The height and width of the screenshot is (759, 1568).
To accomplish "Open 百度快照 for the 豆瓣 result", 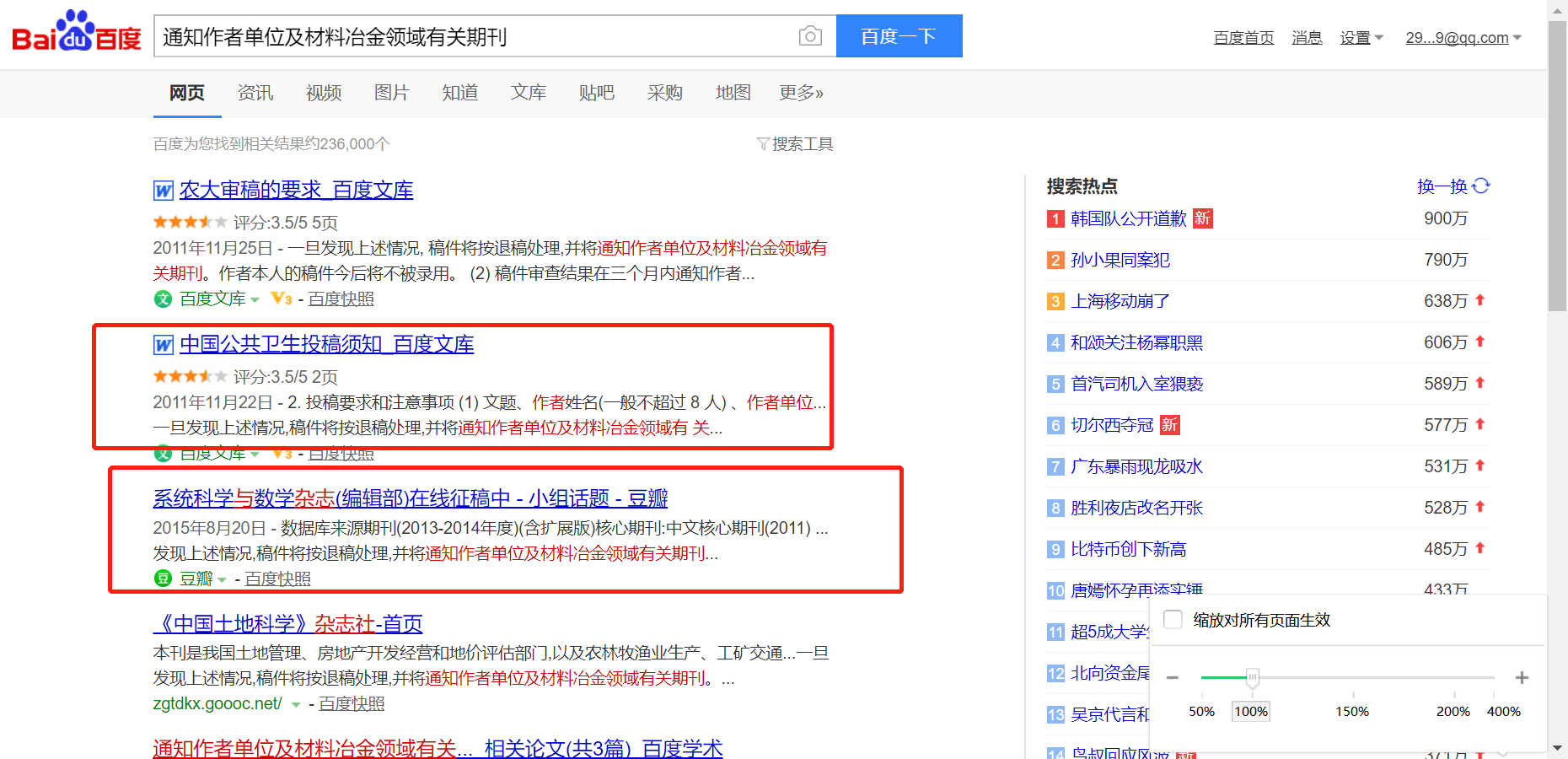I will pyautogui.click(x=278, y=579).
